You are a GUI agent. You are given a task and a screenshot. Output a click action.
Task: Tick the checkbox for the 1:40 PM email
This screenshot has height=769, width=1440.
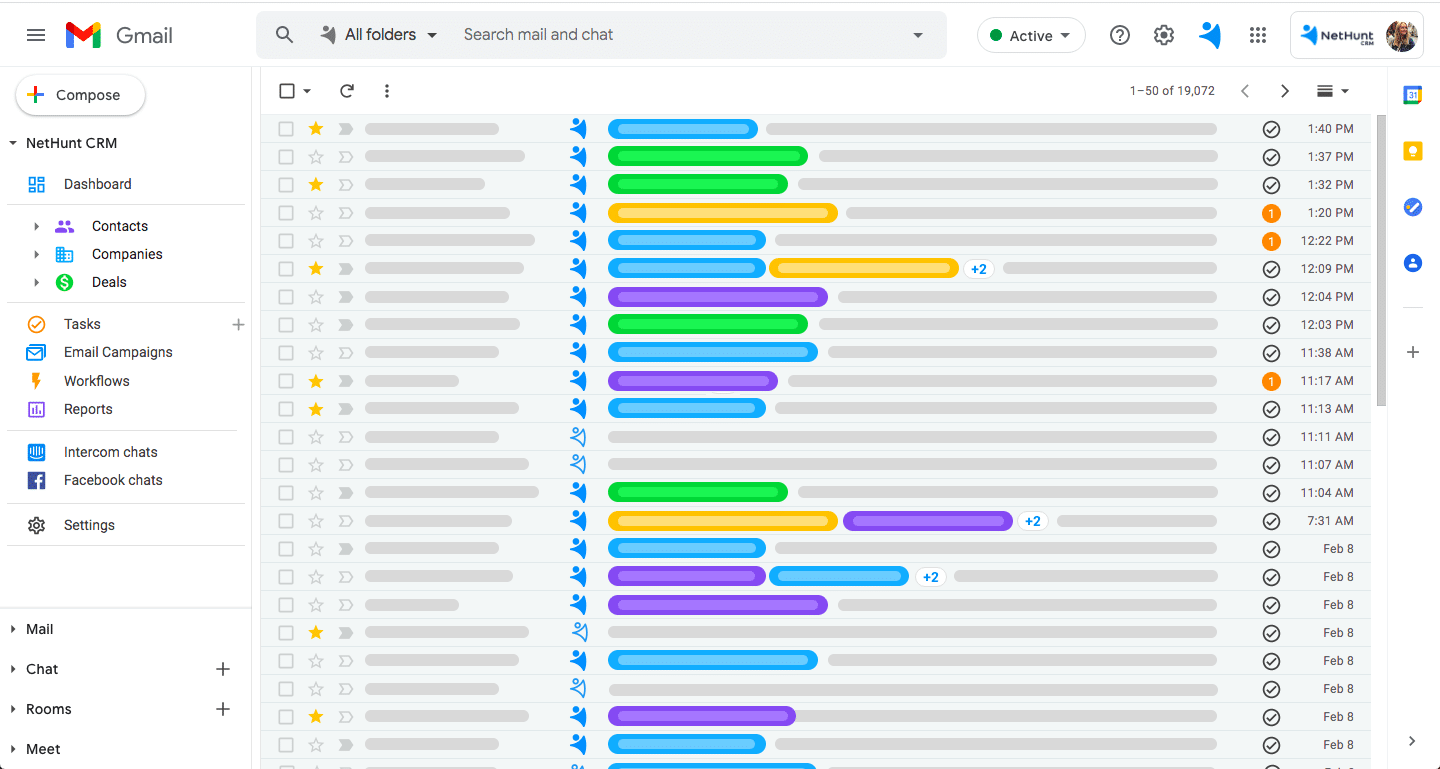pyautogui.click(x=286, y=129)
